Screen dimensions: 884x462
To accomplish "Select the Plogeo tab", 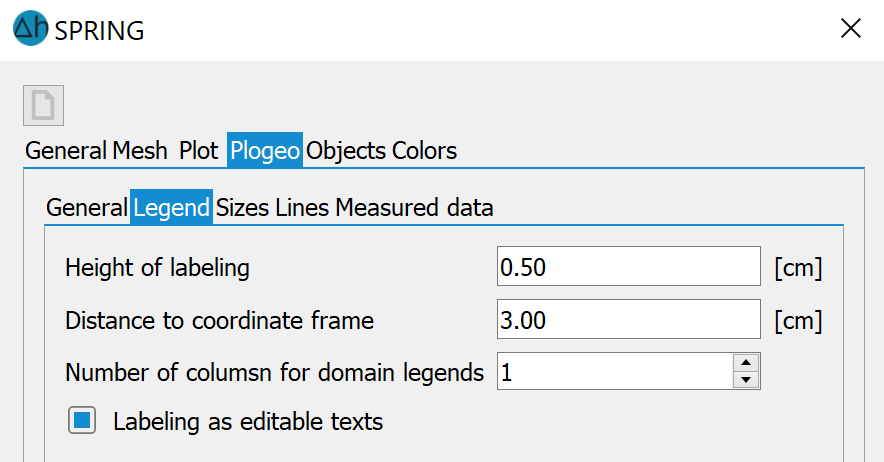I will click(x=265, y=151).
